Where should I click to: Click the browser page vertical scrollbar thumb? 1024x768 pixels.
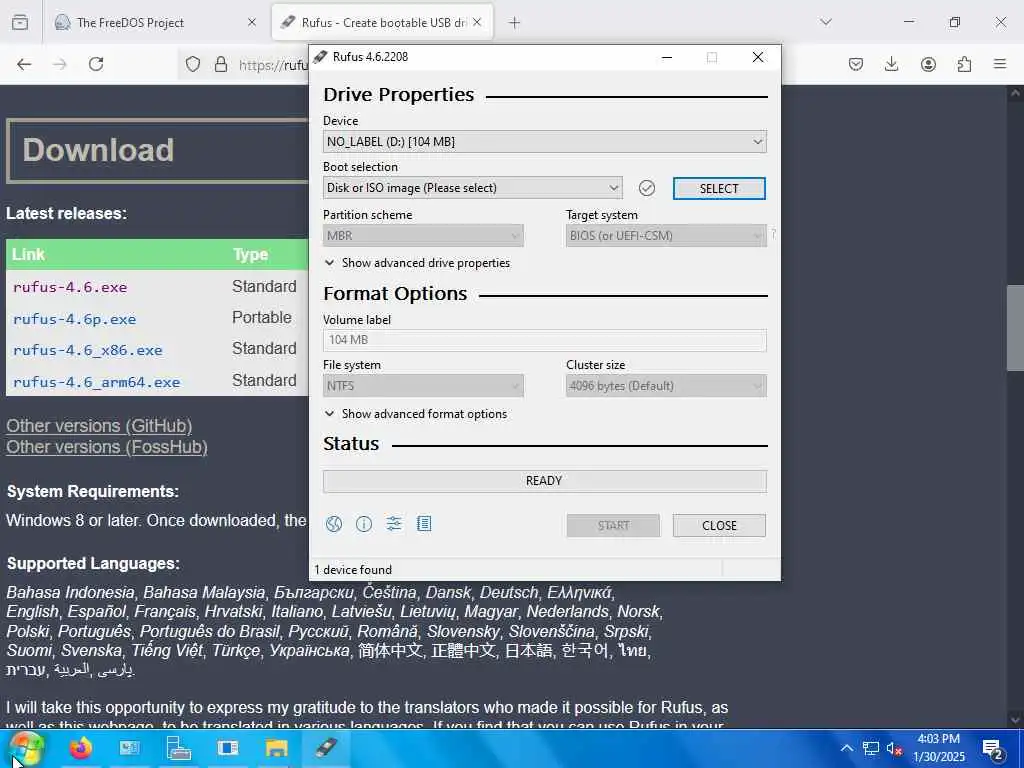click(x=1015, y=328)
